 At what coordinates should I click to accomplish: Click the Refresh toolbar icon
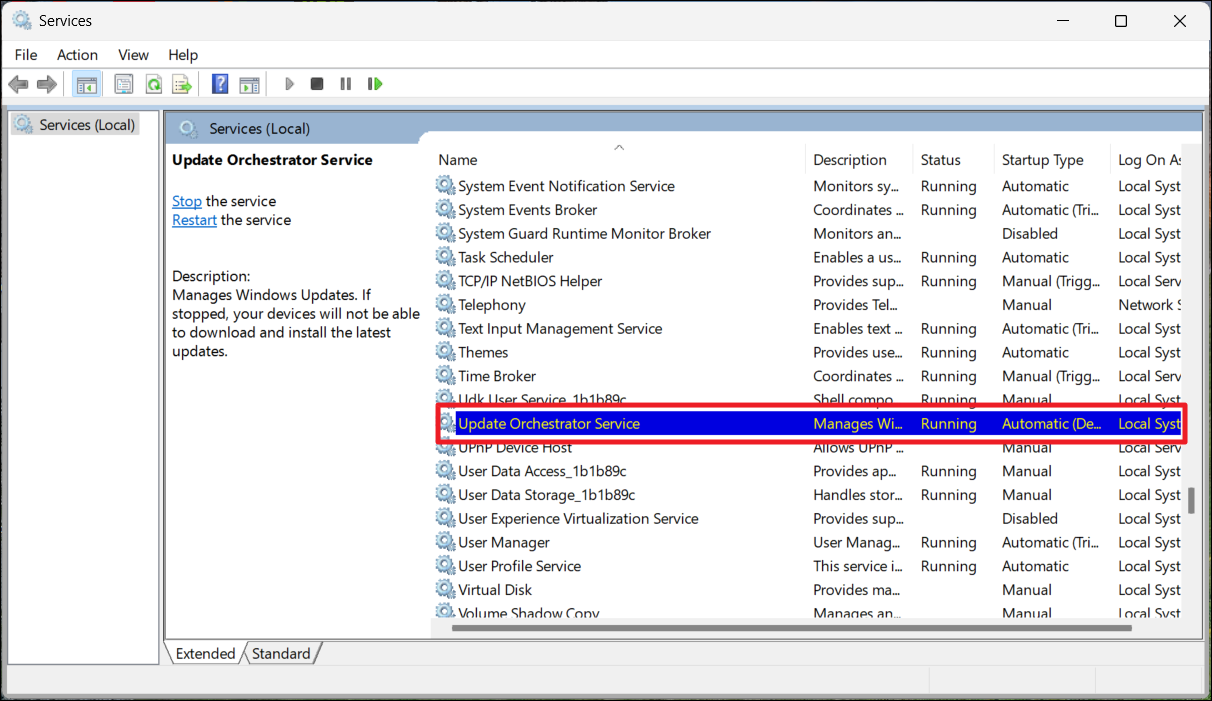click(x=153, y=84)
